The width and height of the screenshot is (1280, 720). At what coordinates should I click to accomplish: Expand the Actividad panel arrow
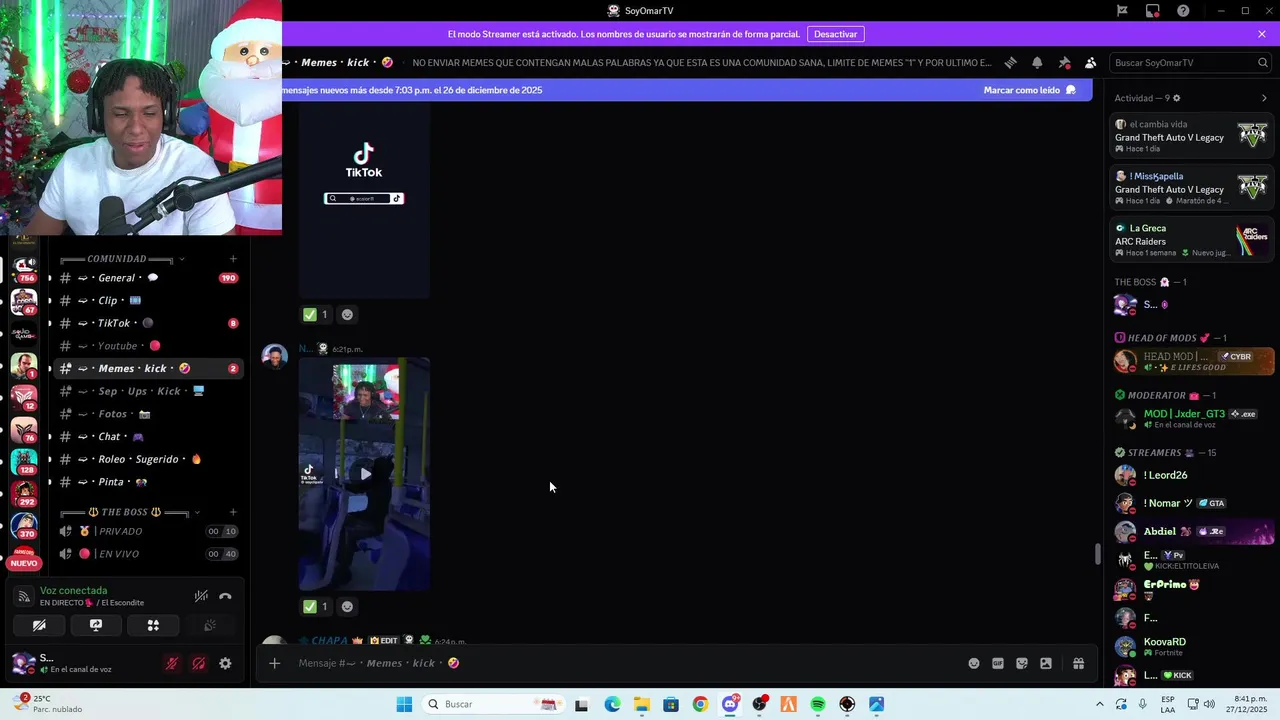click(1264, 98)
